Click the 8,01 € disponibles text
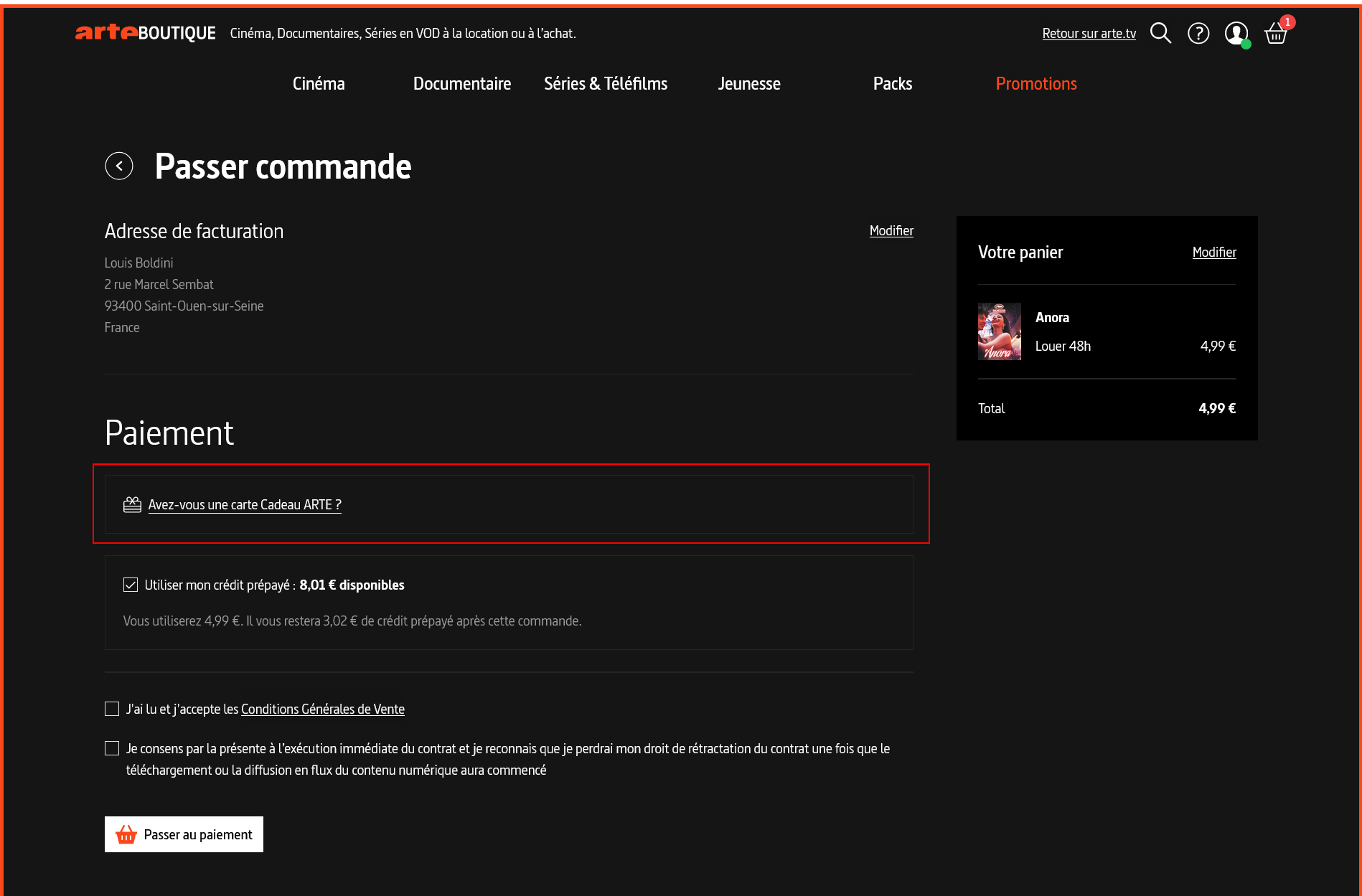 [x=352, y=585]
